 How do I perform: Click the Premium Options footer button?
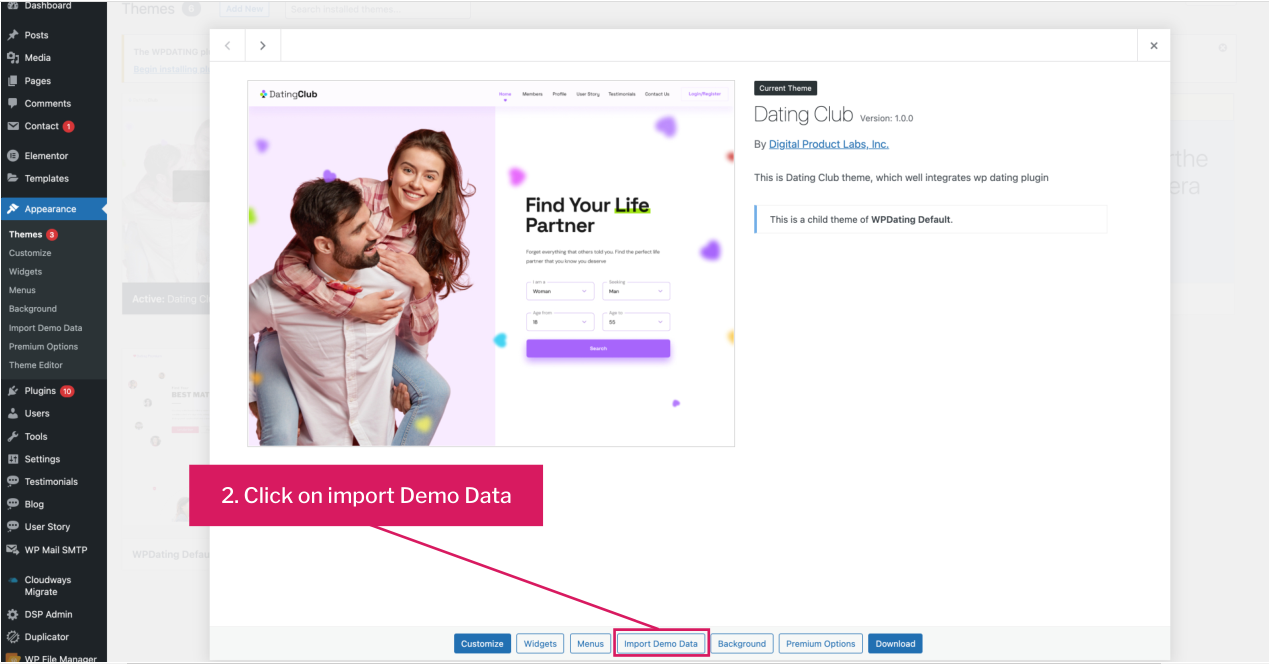click(821, 644)
